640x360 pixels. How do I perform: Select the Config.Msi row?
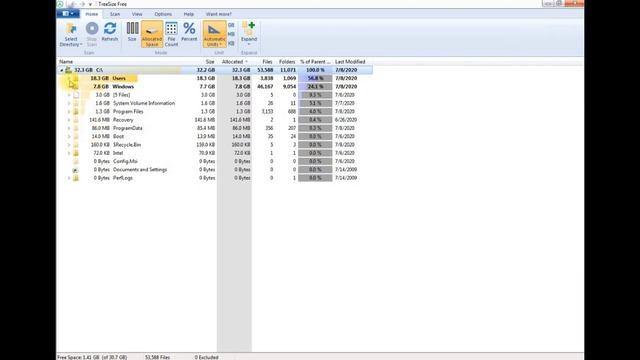pos(215,161)
